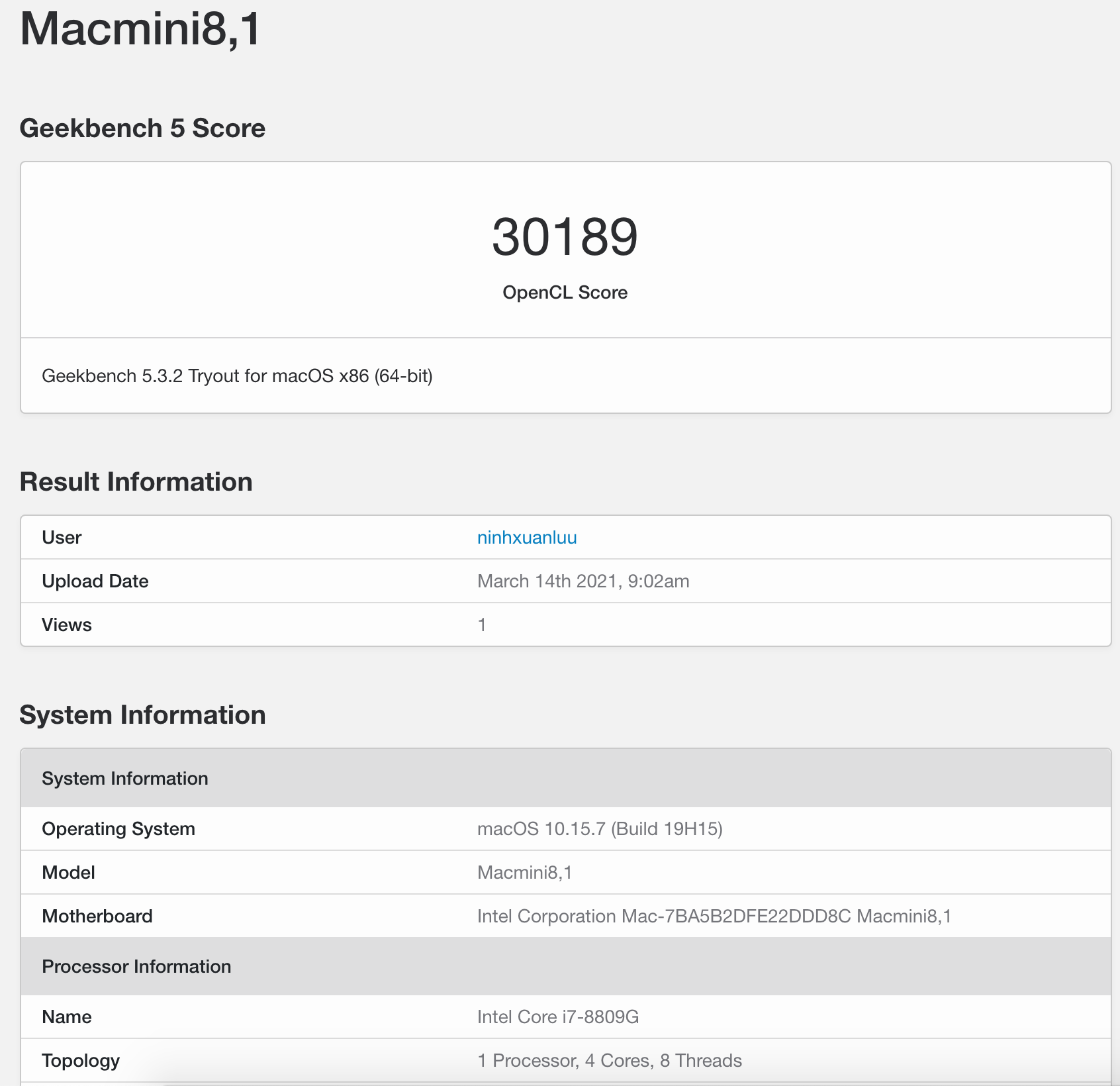Viewport: 1120px width, 1086px height.
Task: Click the processor Name label
Action: pyautogui.click(x=67, y=1017)
